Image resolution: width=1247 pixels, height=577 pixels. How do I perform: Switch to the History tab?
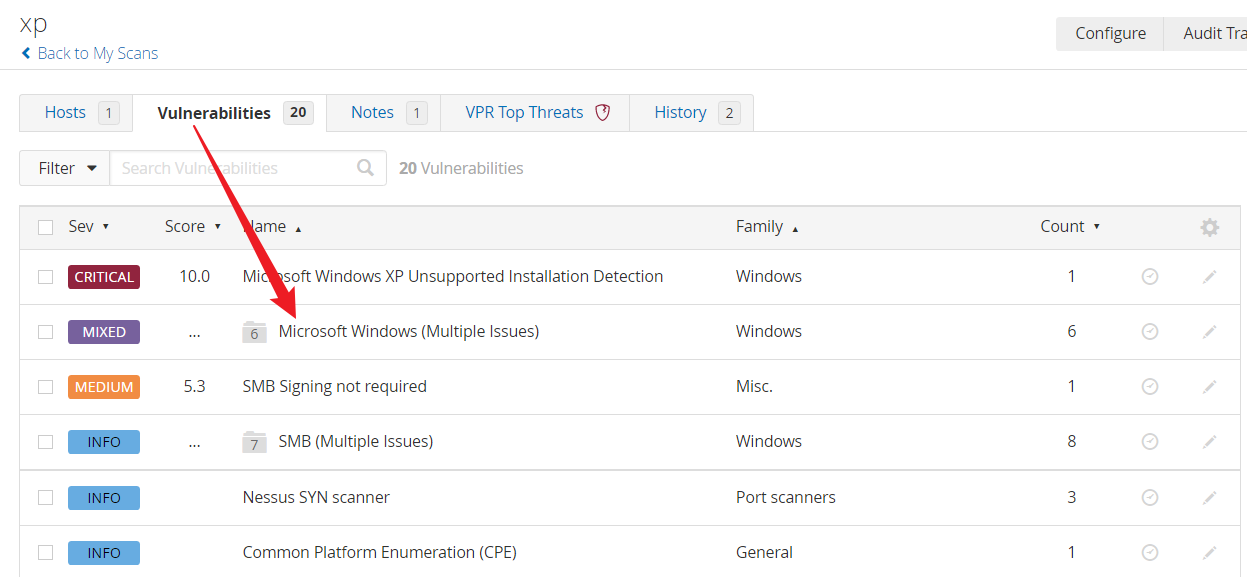pos(691,112)
